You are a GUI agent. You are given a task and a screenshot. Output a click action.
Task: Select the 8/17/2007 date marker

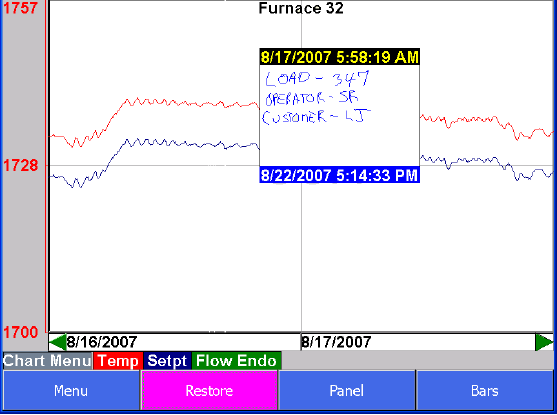(336, 342)
